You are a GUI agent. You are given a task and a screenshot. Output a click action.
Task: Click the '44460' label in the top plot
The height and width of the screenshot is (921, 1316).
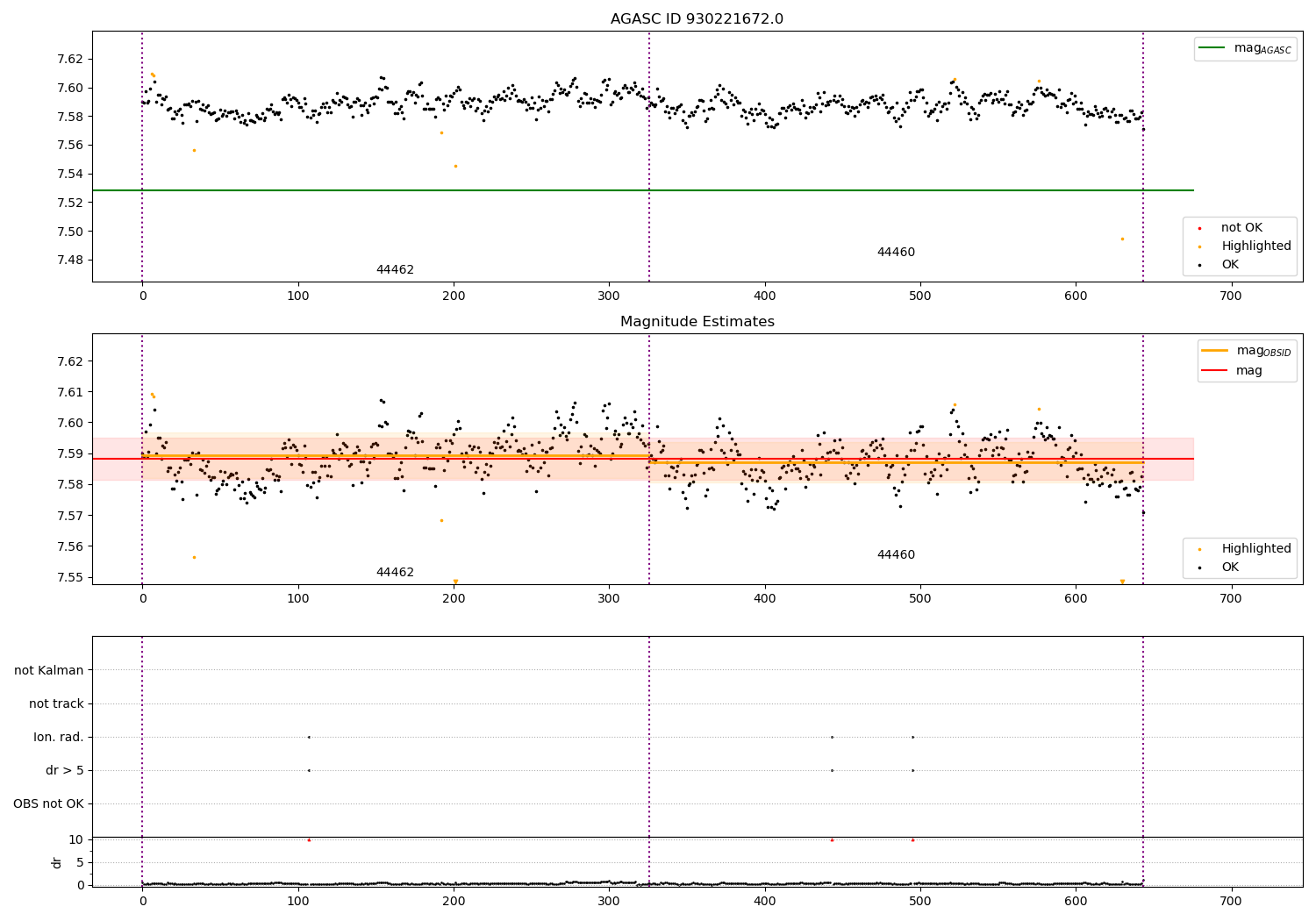896,253
